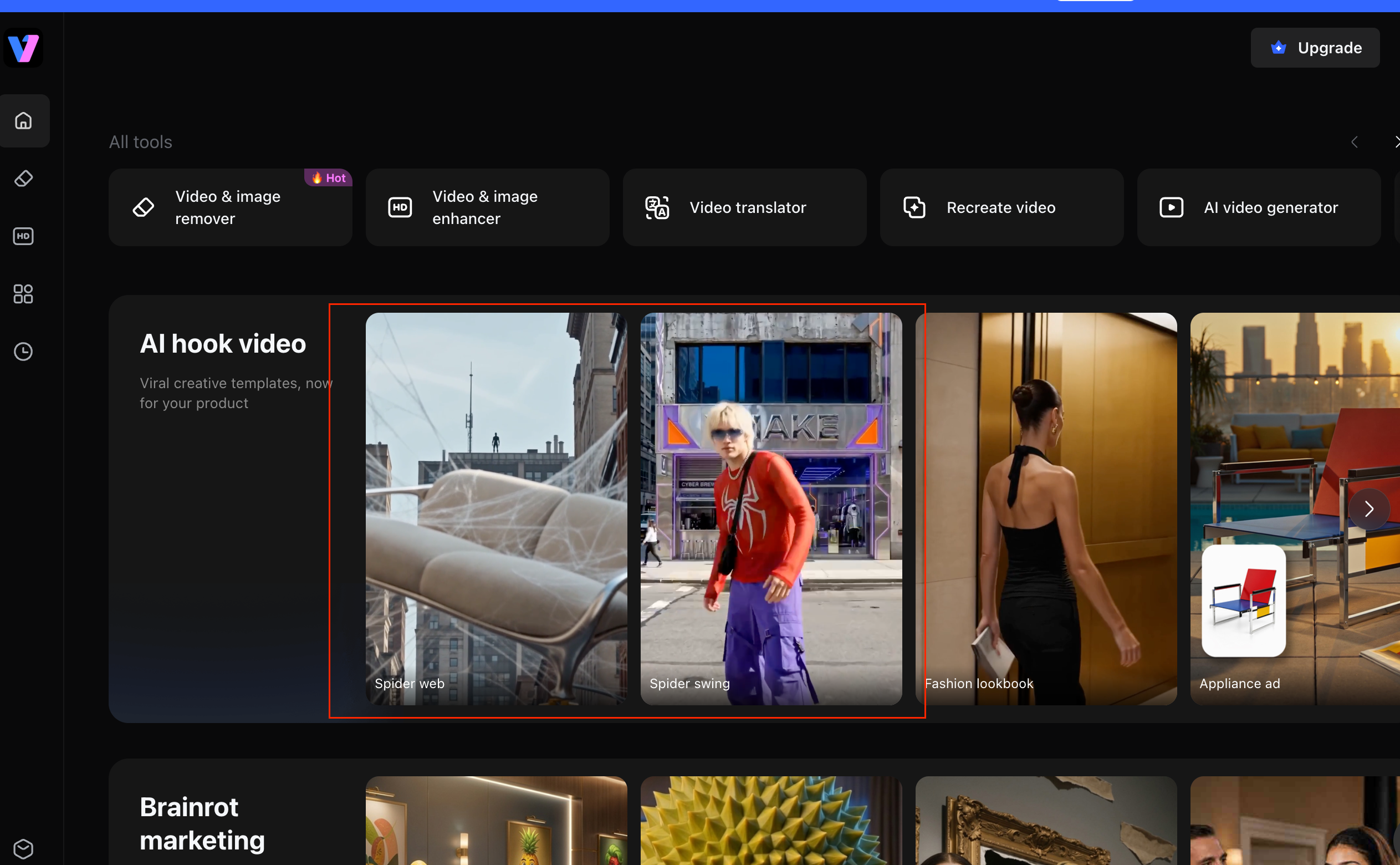Open the Home sidebar icon
Image resolution: width=1400 pixels, height=865 pixels.
pos(23,121)
